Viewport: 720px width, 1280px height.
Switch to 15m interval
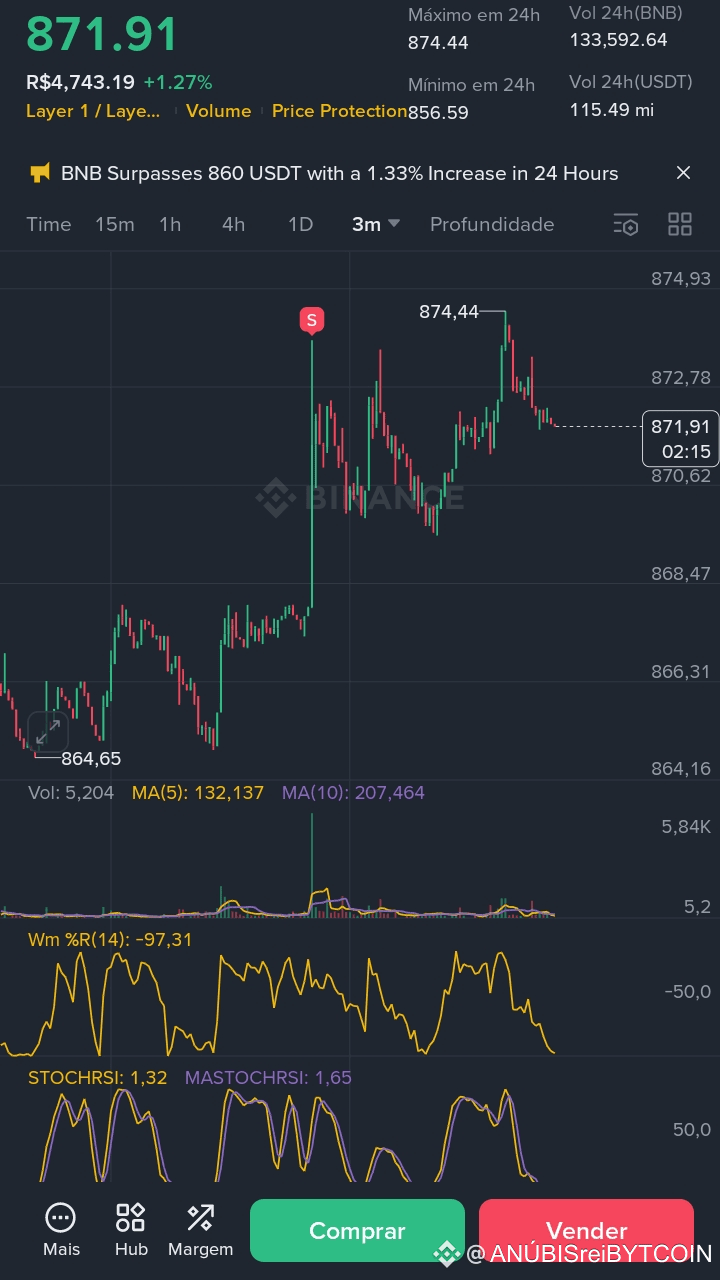click(x=115, y=224)
